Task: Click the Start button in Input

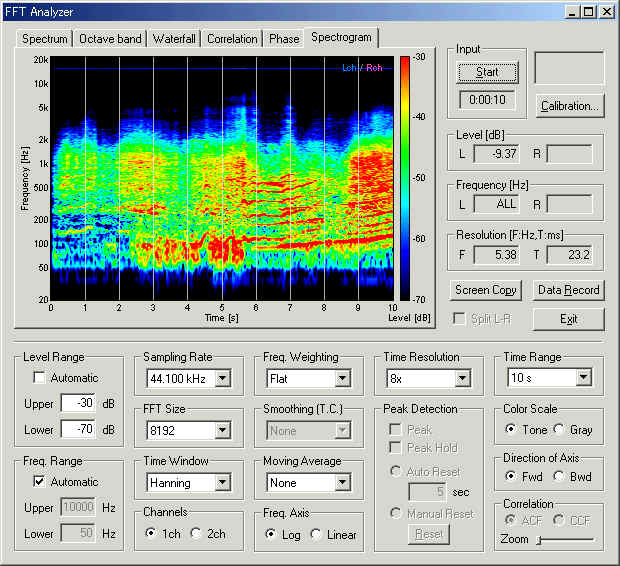Action: pyautogui.click(x=488, y=73)
